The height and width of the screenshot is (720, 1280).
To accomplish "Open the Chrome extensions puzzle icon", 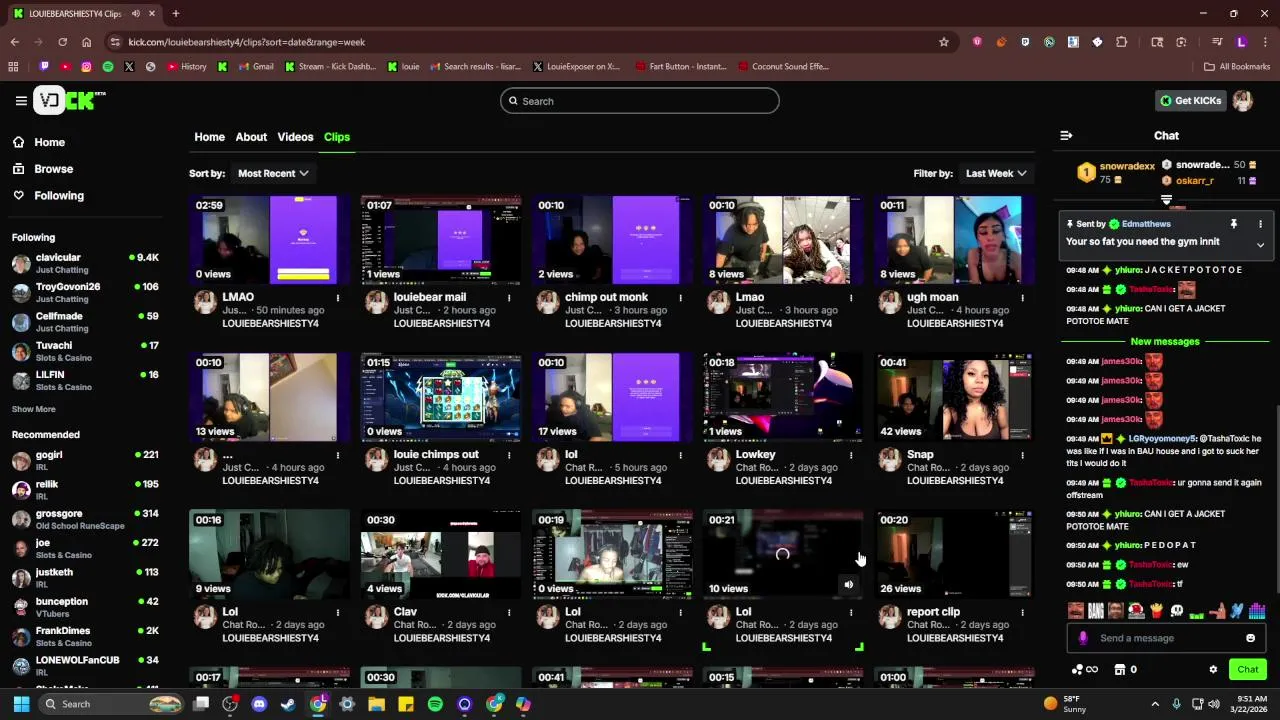I will (1121, 42).
